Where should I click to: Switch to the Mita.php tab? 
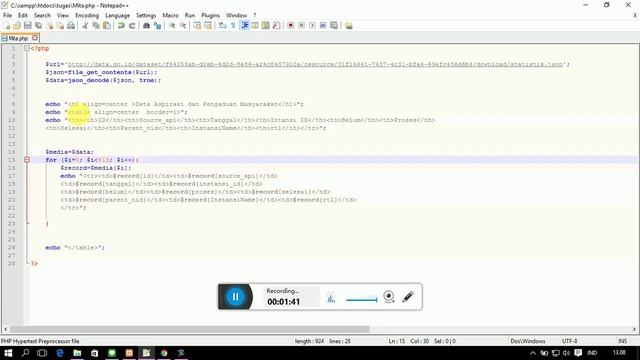[x=18, y=38]
